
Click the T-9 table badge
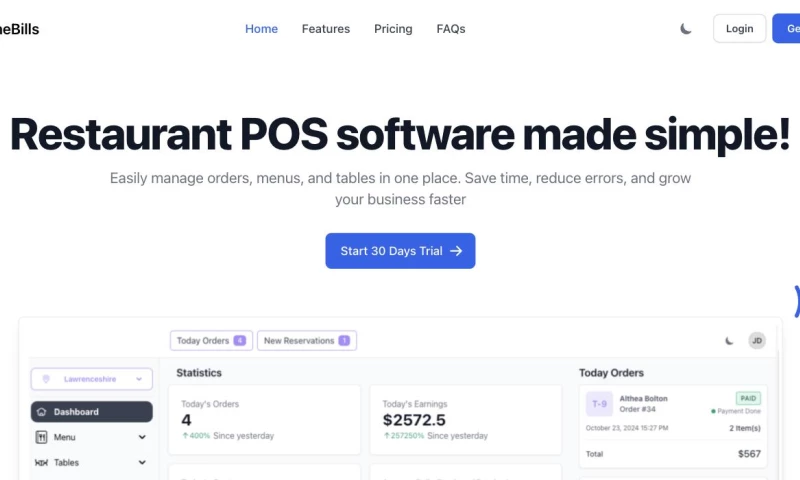599,404
